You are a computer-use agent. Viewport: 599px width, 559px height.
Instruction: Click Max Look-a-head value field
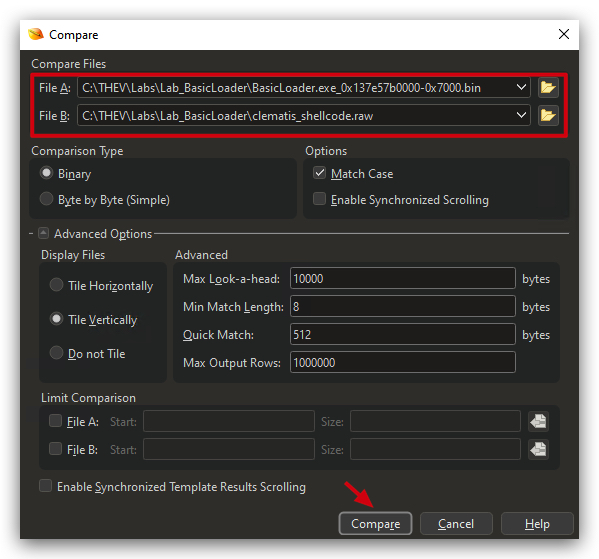(x=403, y=279)
